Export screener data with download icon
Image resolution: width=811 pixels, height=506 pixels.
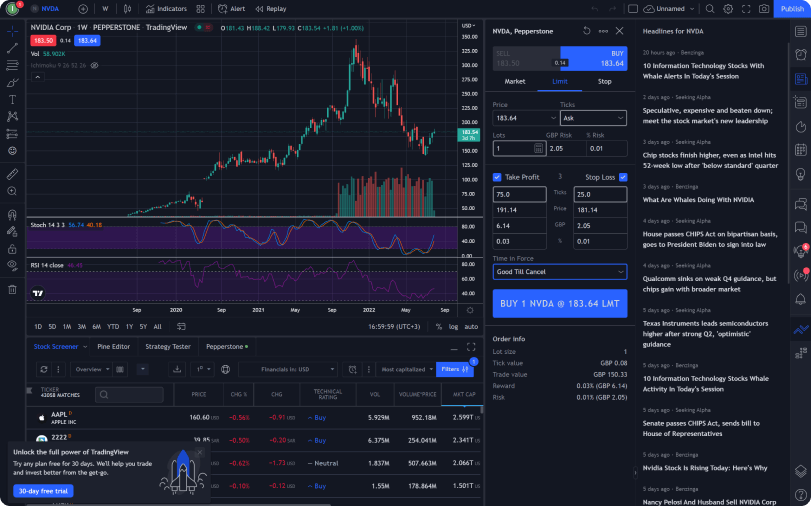[x=177, y=369]
